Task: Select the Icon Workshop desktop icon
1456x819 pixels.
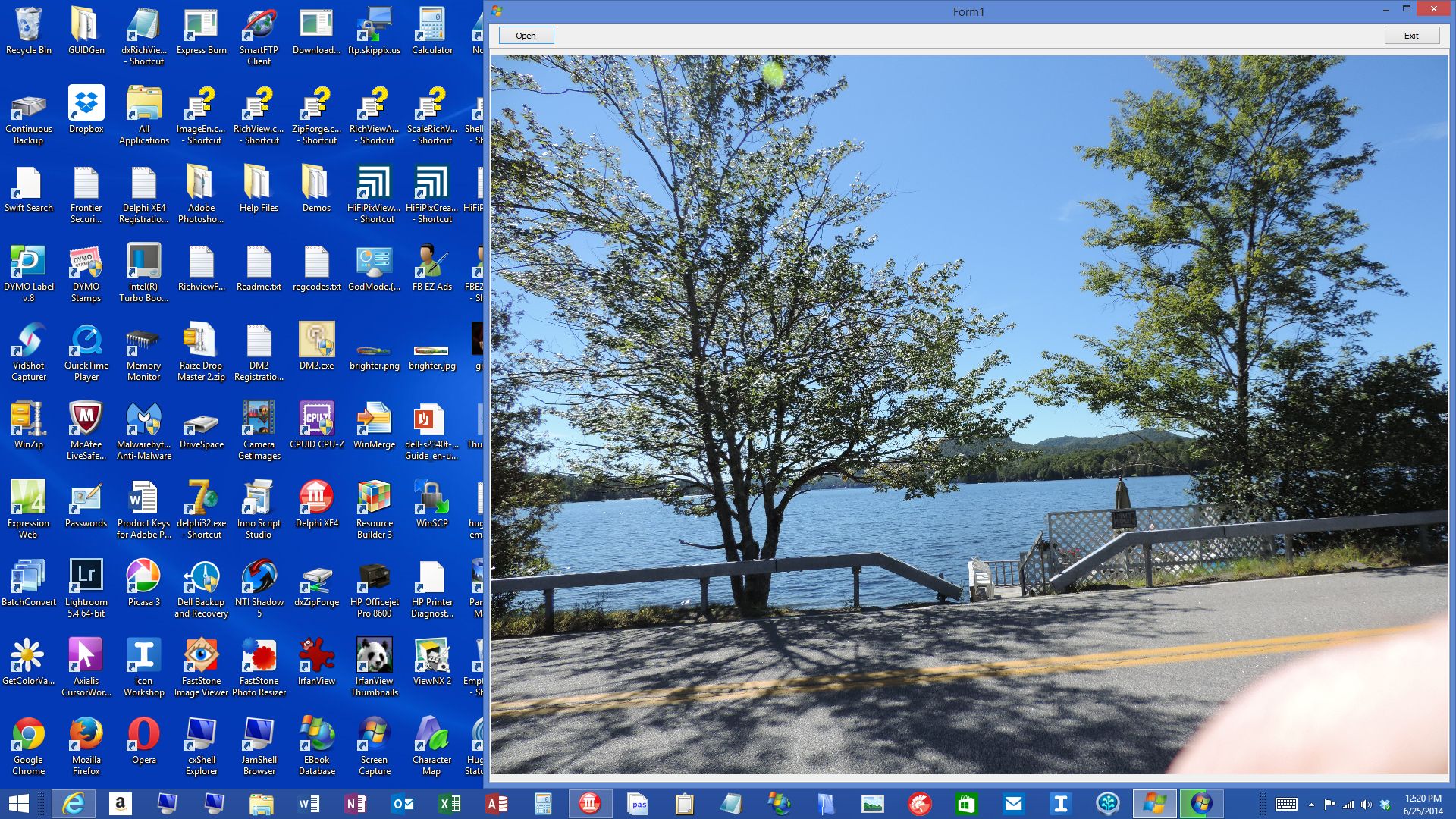Action: pyautogui.click(x=144, y=668)
